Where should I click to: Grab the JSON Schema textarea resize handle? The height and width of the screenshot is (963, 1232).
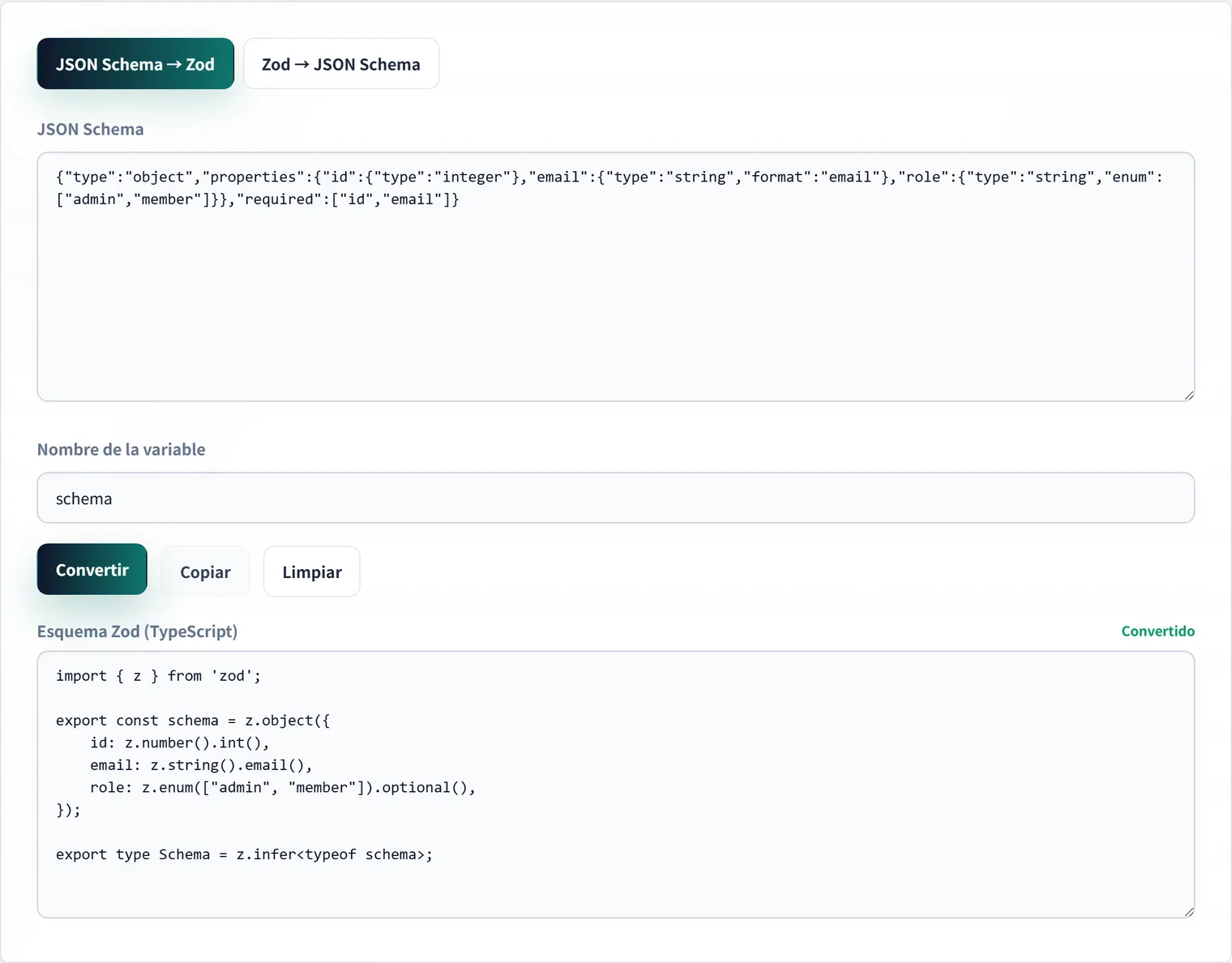click(1188, 395)
